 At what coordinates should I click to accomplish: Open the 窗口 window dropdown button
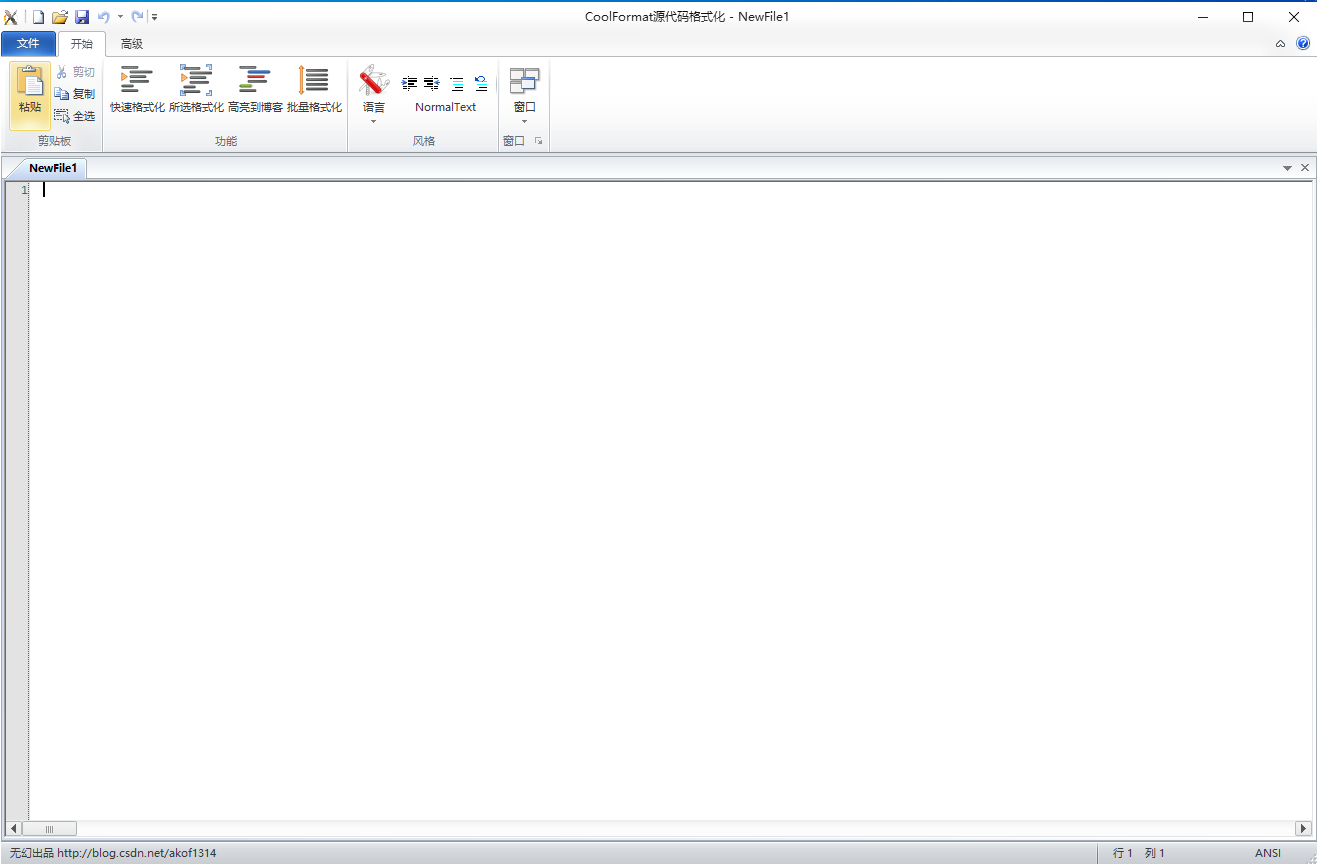click(x=525, y=95)
